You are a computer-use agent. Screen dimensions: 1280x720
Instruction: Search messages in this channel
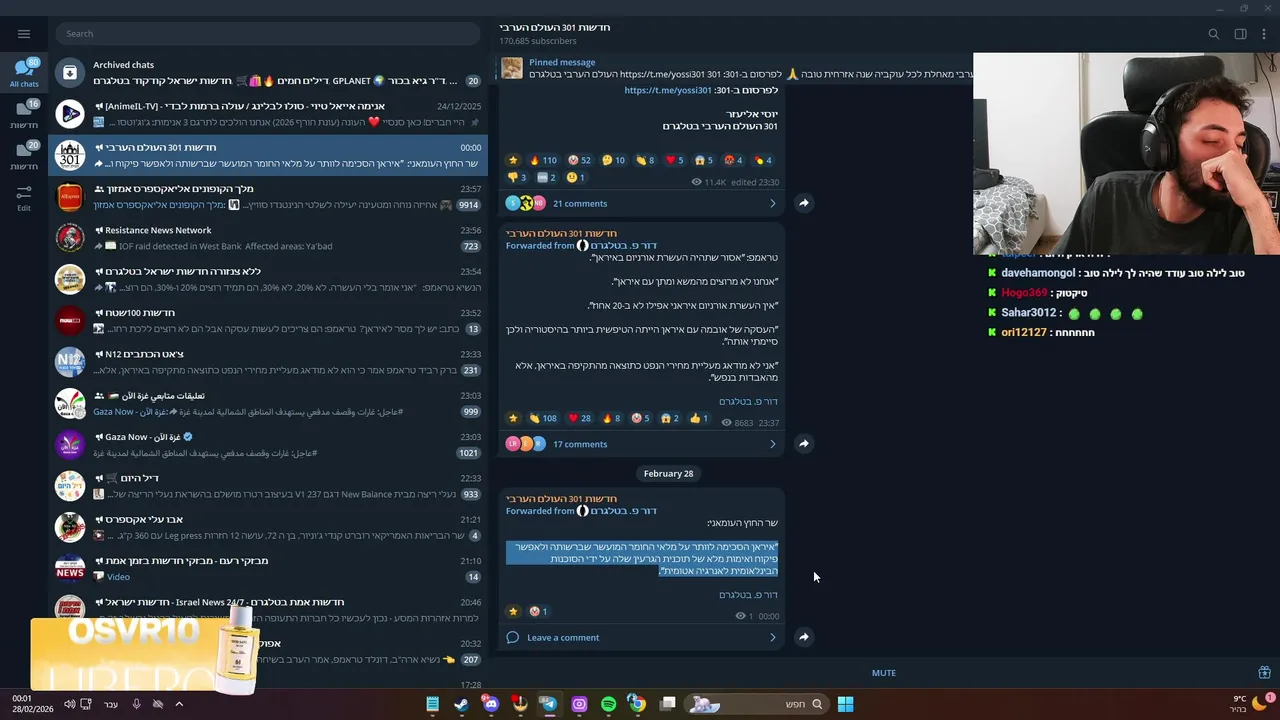pyautogui.click(x=1214, y=34)
